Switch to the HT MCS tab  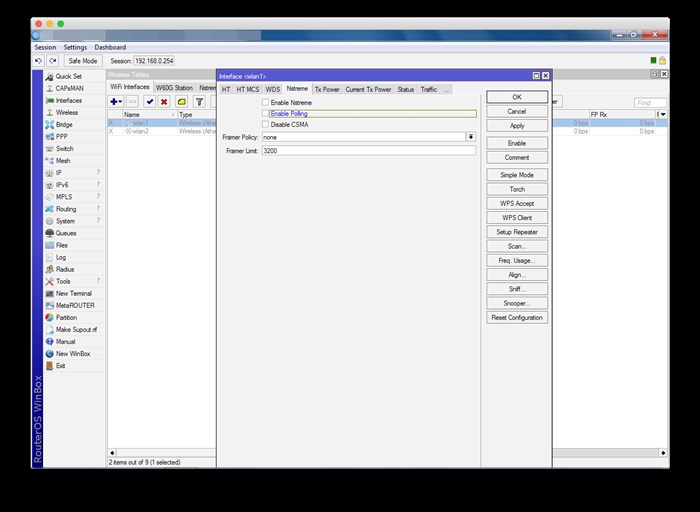pos(248,89)
